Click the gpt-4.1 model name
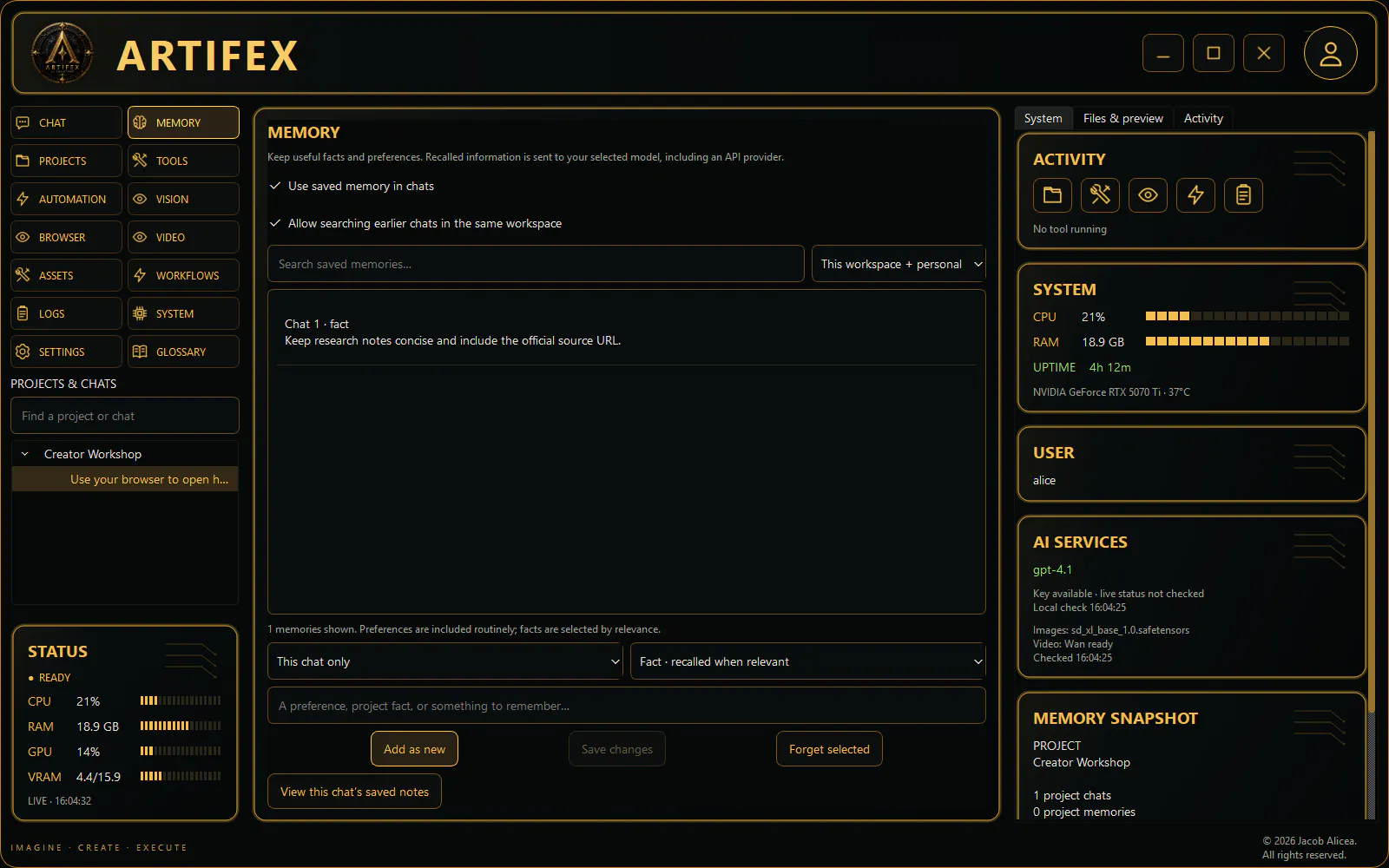The image size is (1389, 868). tap(1052, 569)
